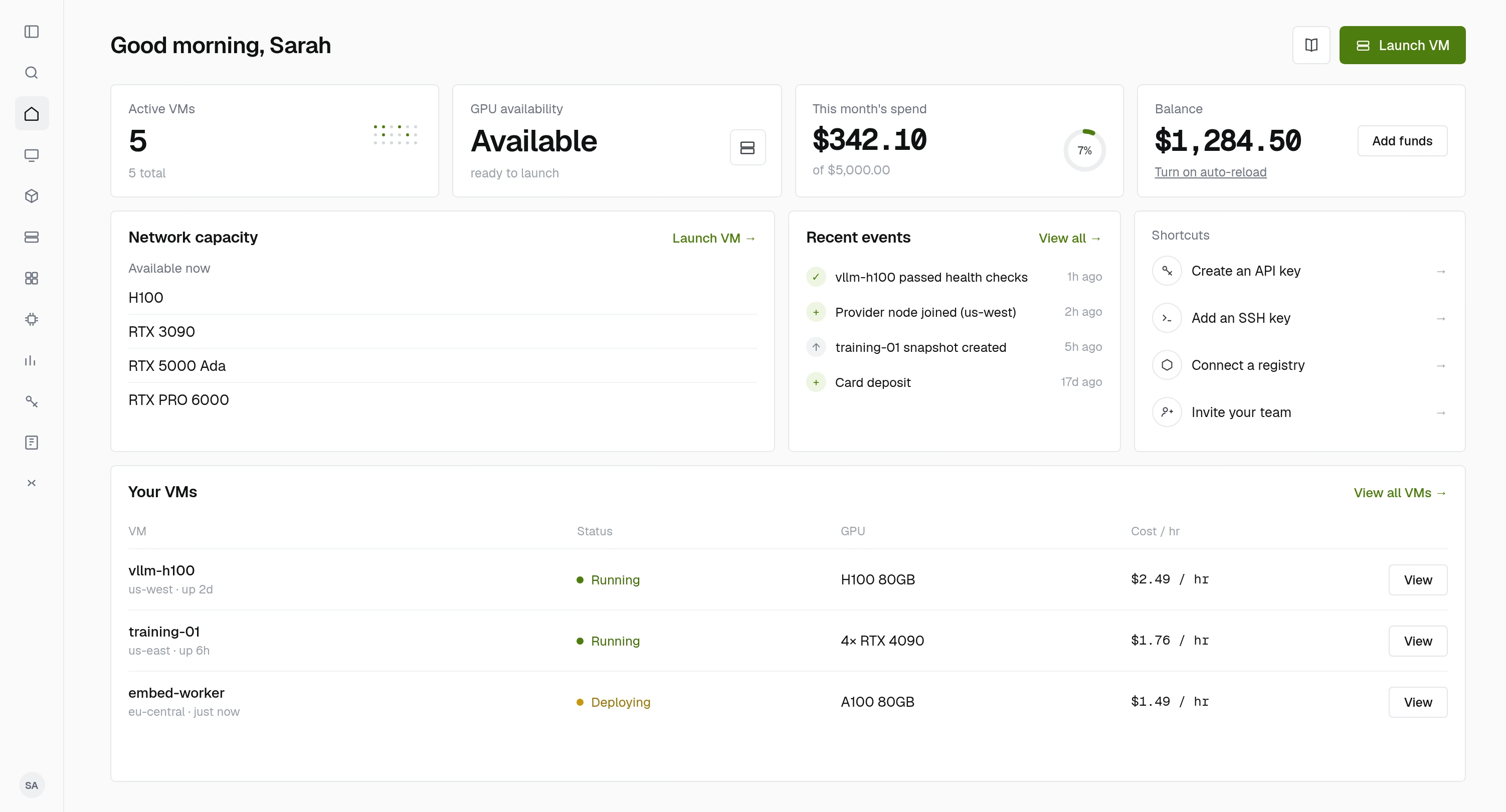1506x812 pixels.
Task: Click the 4× RTX 4090 GPU cell
Action: click(882, 641)
